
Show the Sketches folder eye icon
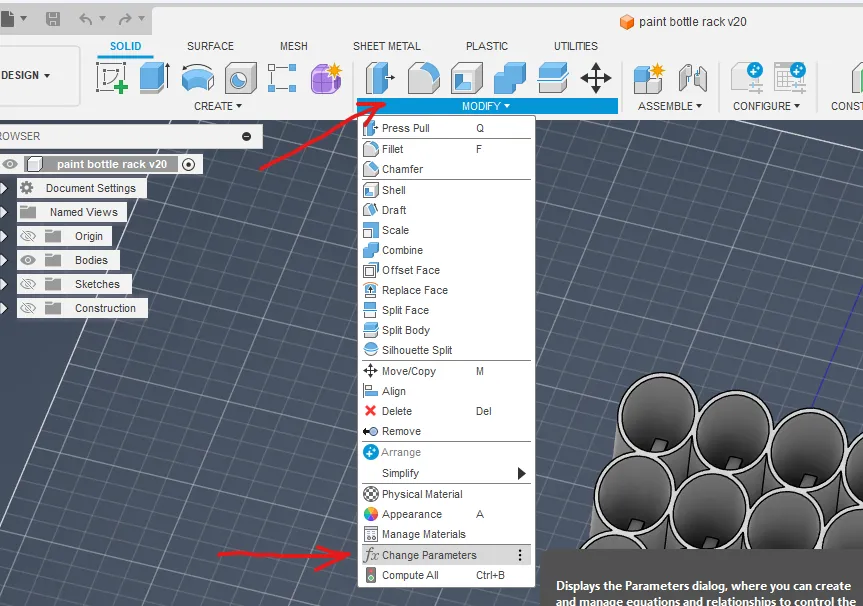[x=28, y=284]
